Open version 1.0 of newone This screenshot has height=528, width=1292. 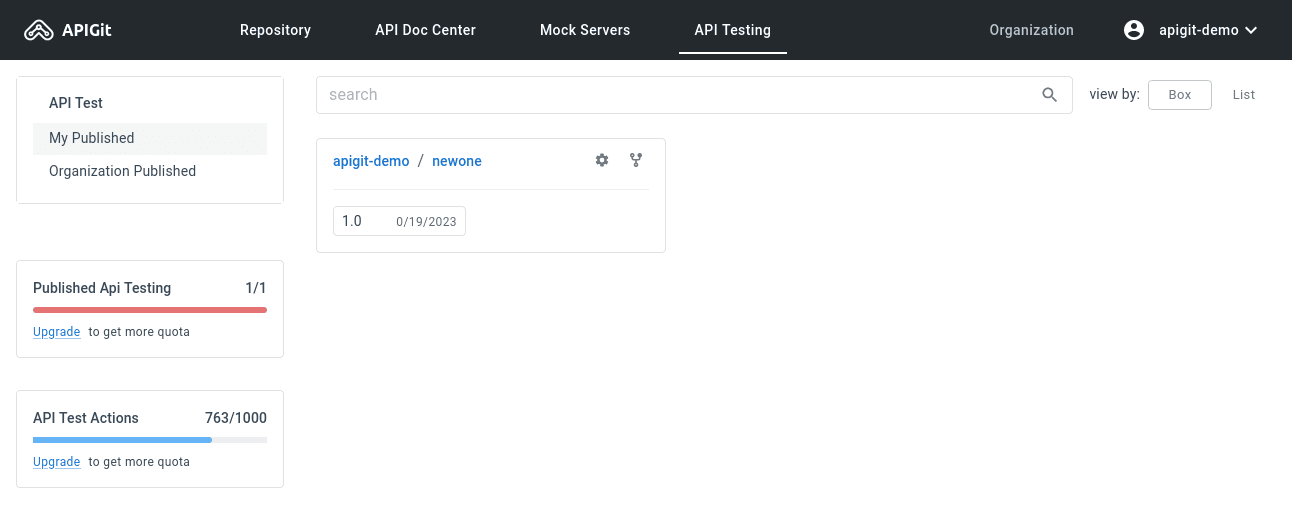tap(399, 221)
